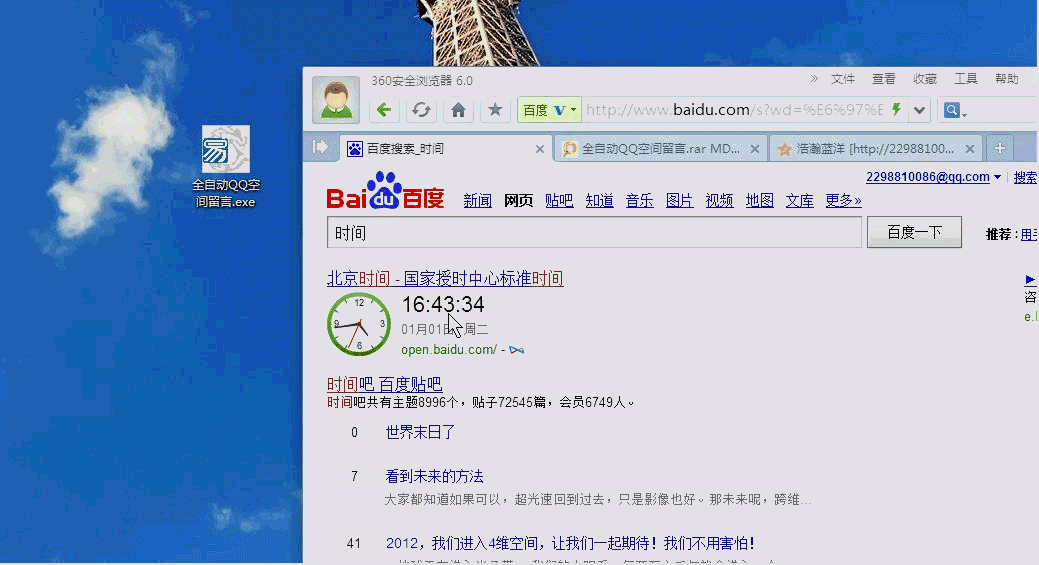Open the 文库 link
Screen dimensions: 1039x565
click(x=799, y=201)
